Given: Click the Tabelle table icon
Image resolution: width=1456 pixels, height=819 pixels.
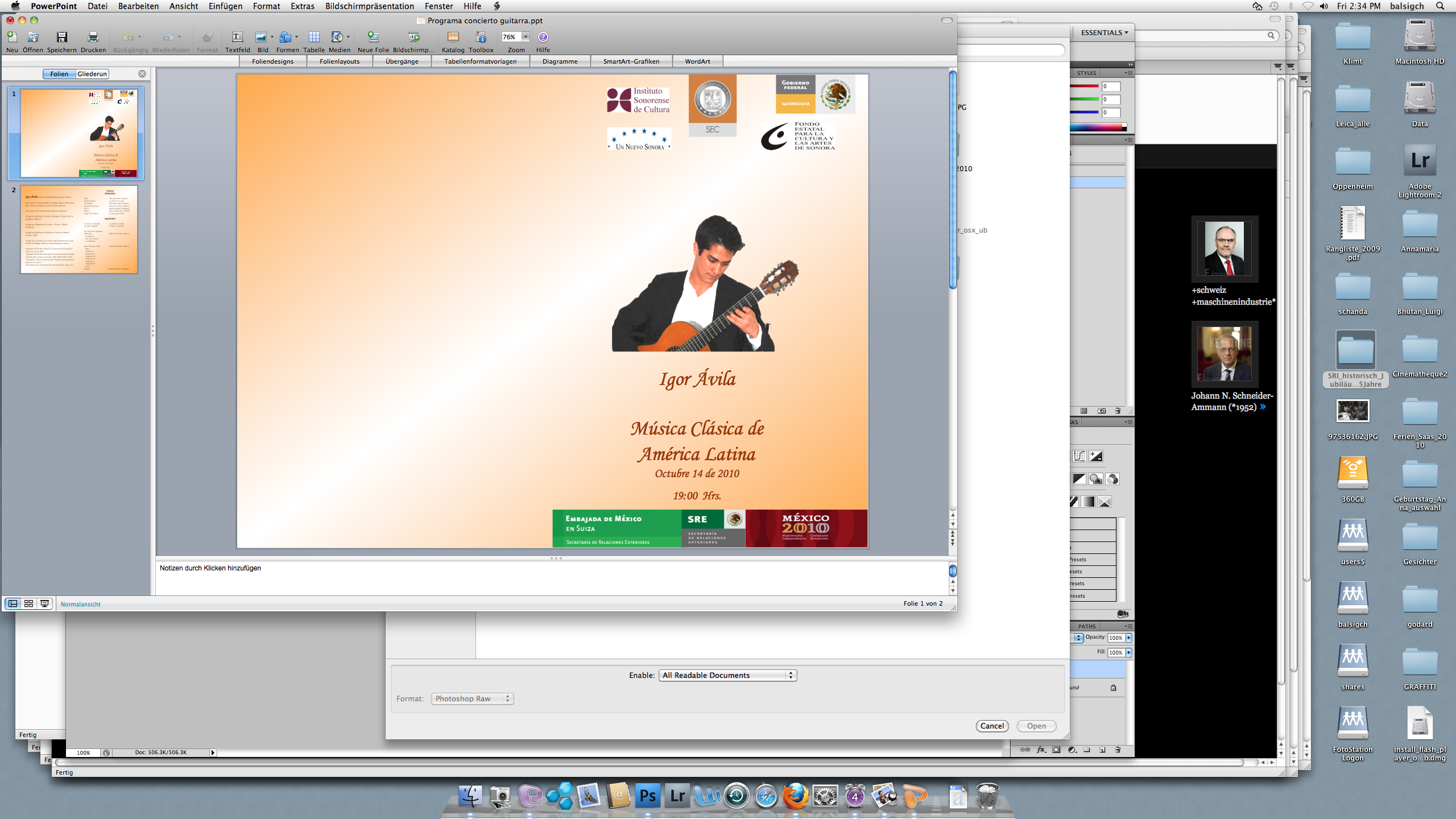Looking at the screenshot, I should coord(314,38).
